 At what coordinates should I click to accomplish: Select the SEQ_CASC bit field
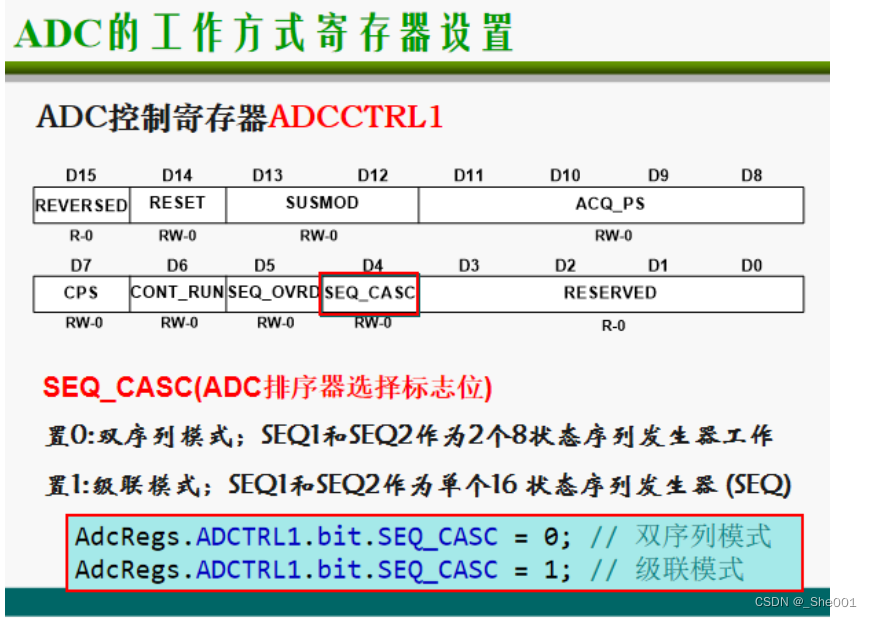click(x=369, y=293)
